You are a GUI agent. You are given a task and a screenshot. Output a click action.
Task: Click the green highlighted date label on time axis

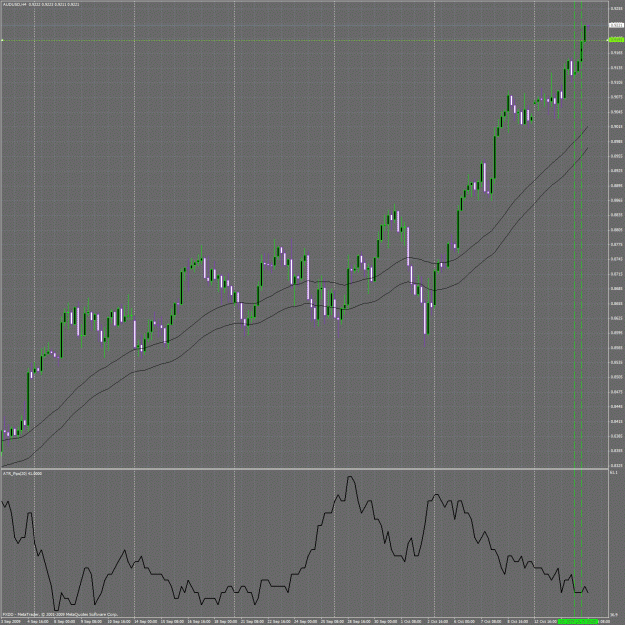(x=578, y=621)
